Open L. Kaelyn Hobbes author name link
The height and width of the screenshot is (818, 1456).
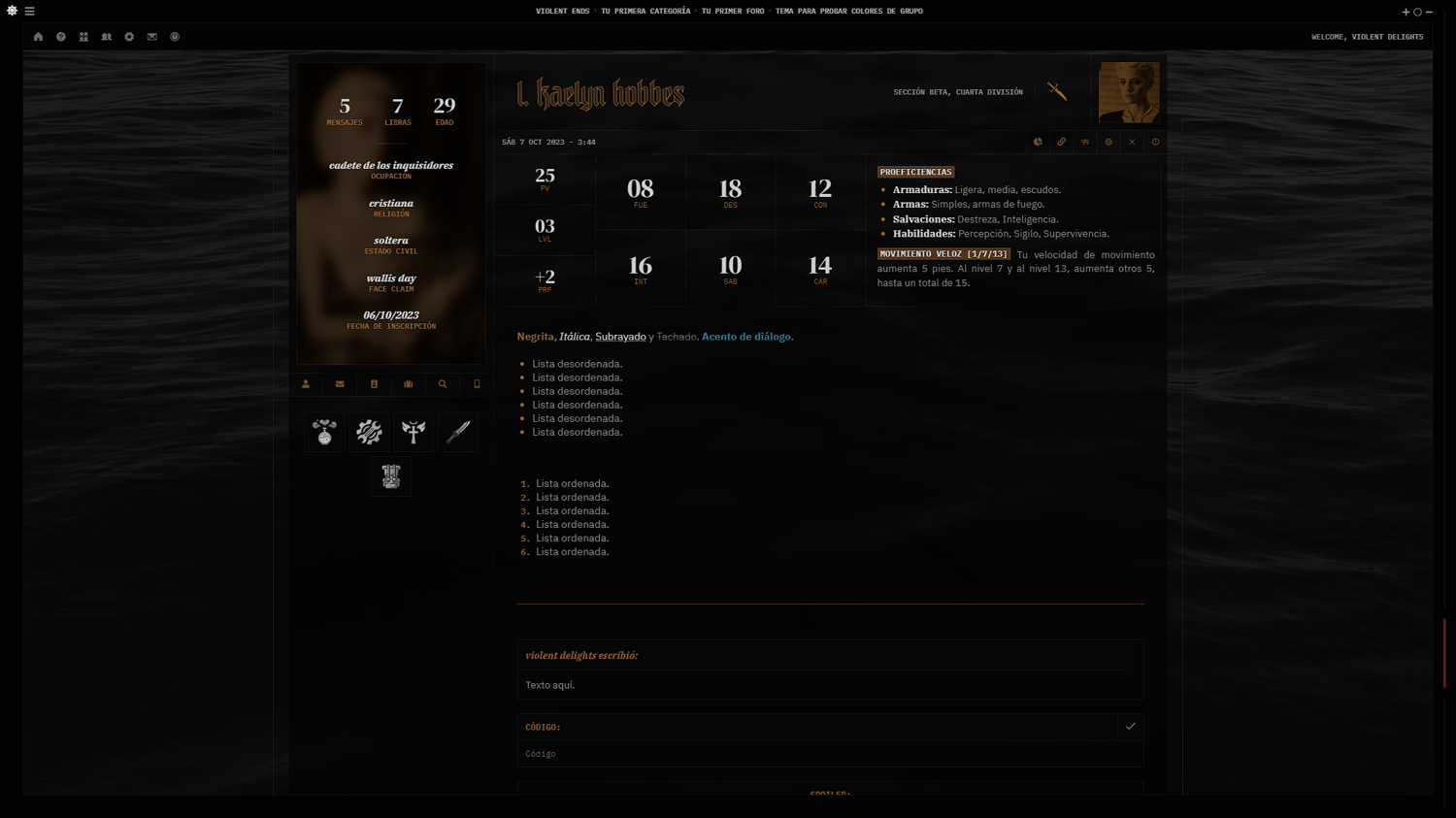click(601, 93)
